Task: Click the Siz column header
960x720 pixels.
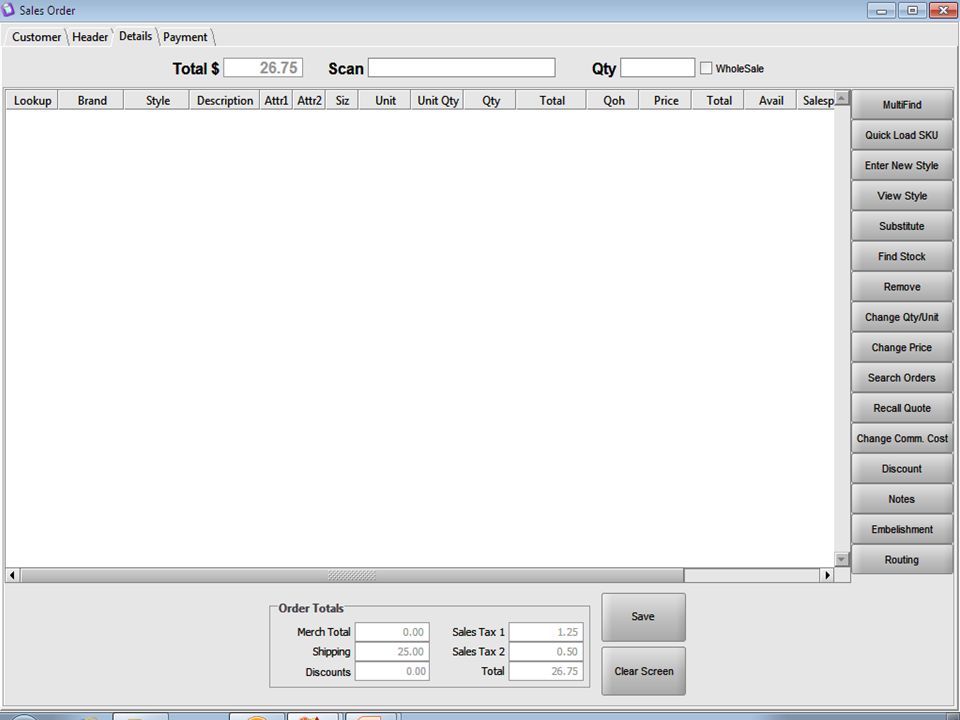Action: [x=342, y=100]
